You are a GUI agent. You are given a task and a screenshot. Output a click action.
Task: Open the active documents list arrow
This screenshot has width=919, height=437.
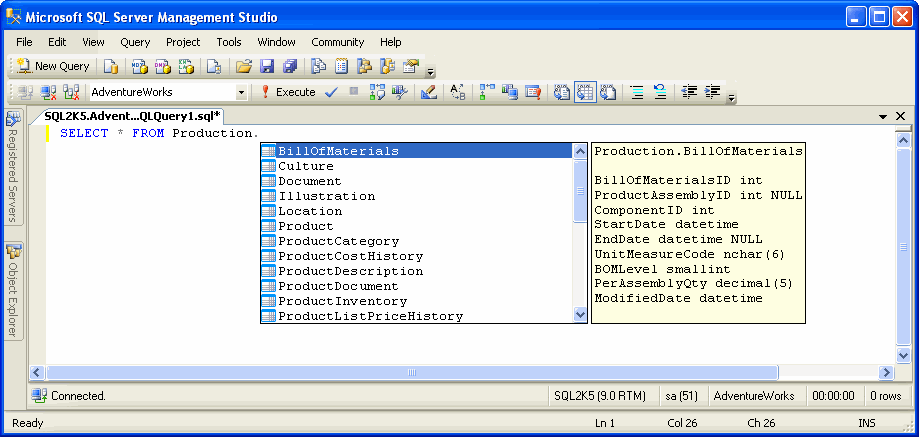point(883,117)
